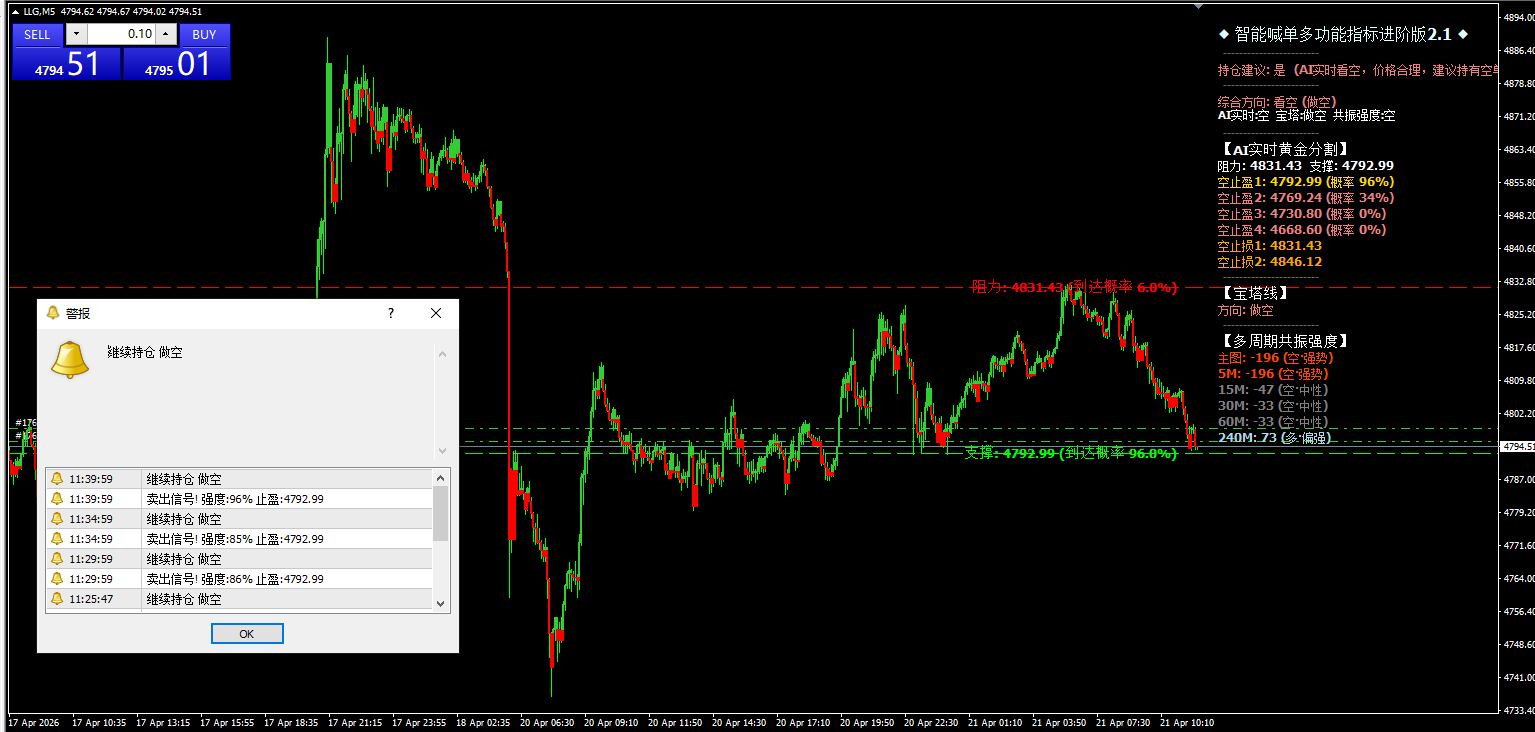The image size is (1535, 732).
Task: Click the '30M: -33 (空·中性)' line
Action: pyautogui.click(x=1273, y=405)
